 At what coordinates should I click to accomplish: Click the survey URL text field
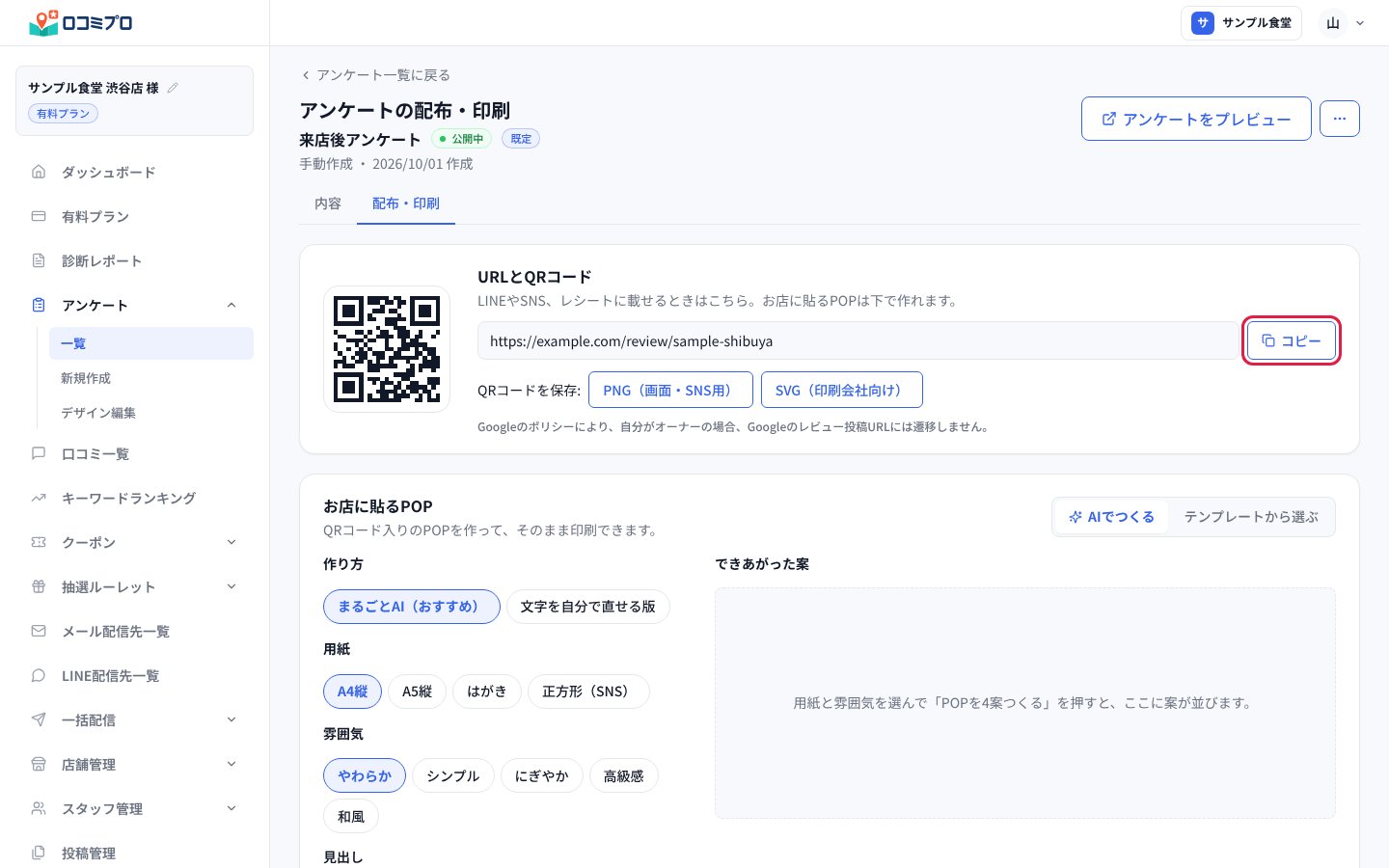pyautogui.click(x=858, y=340)
